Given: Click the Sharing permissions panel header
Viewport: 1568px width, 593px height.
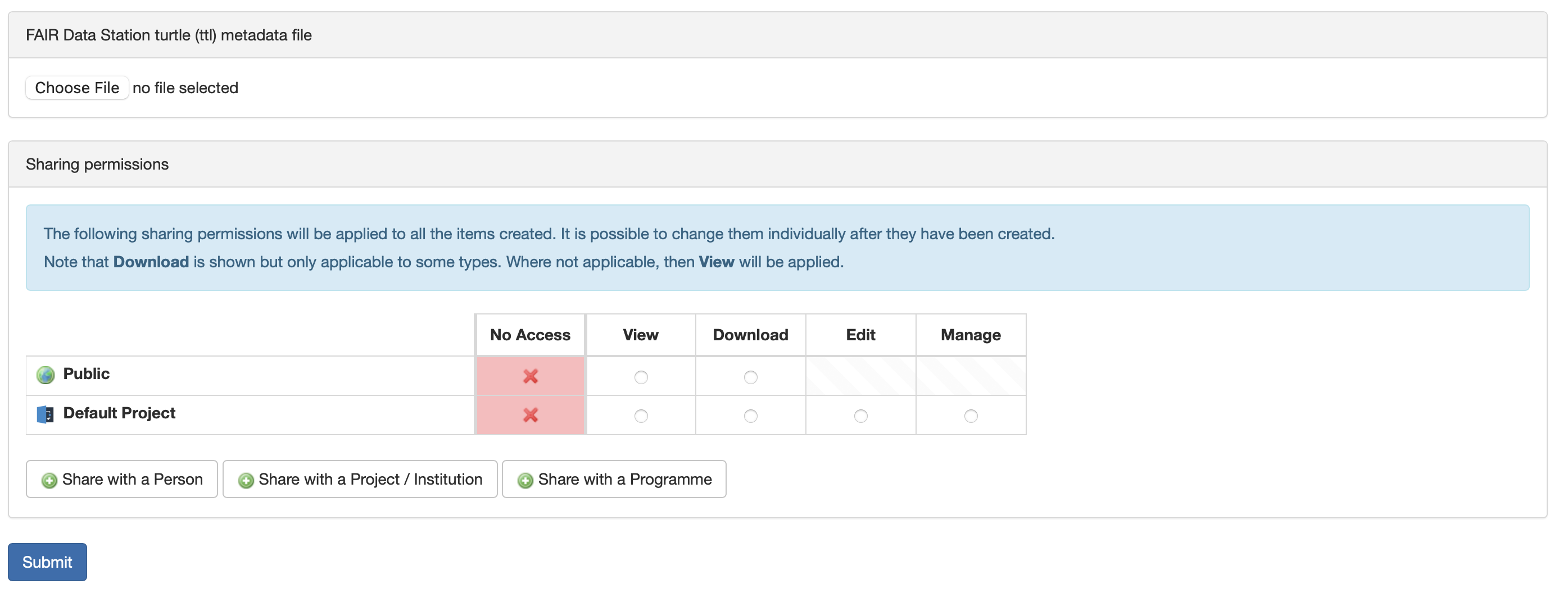Looking at the screenshot, I should click(x=97, y=164).
